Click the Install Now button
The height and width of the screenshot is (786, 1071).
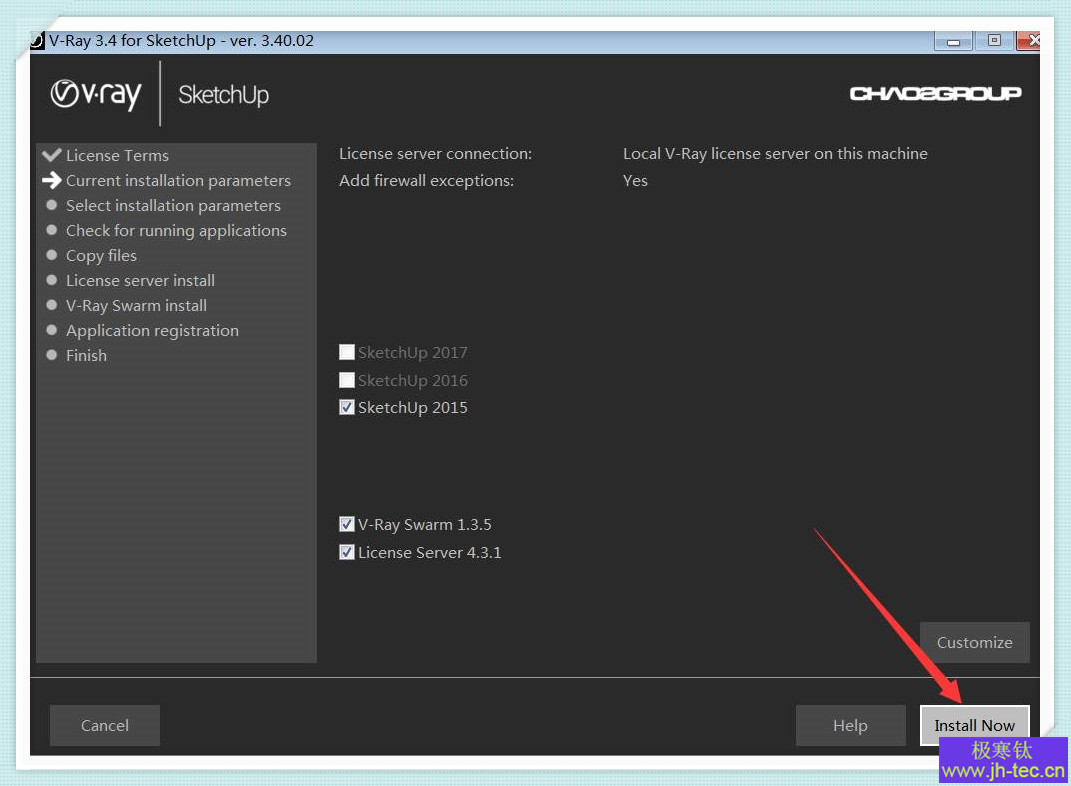974,725
